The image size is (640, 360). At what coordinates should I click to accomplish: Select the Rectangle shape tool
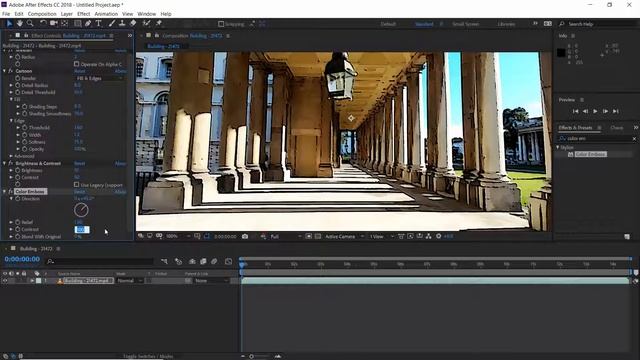77,24
